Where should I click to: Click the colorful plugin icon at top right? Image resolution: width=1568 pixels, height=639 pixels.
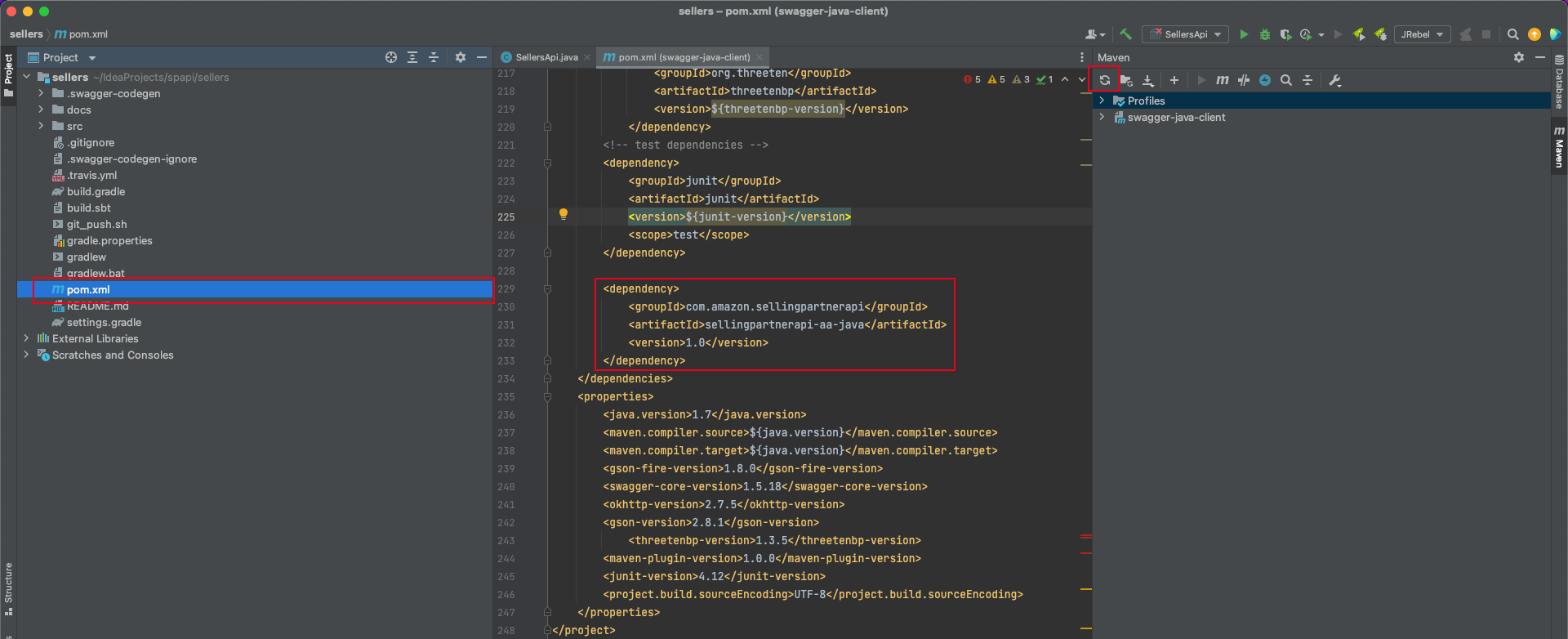(x=1555, y=34)
